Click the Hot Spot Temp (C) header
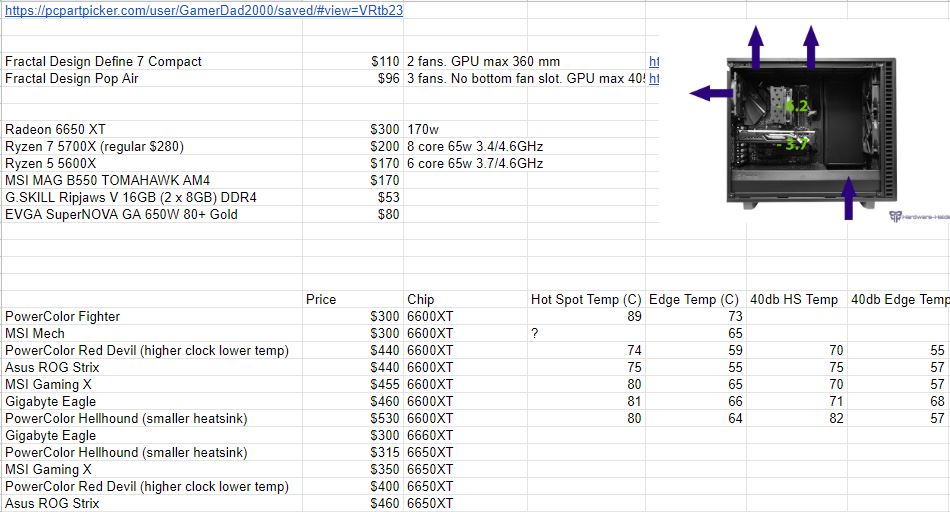 [x=586, y=299]
